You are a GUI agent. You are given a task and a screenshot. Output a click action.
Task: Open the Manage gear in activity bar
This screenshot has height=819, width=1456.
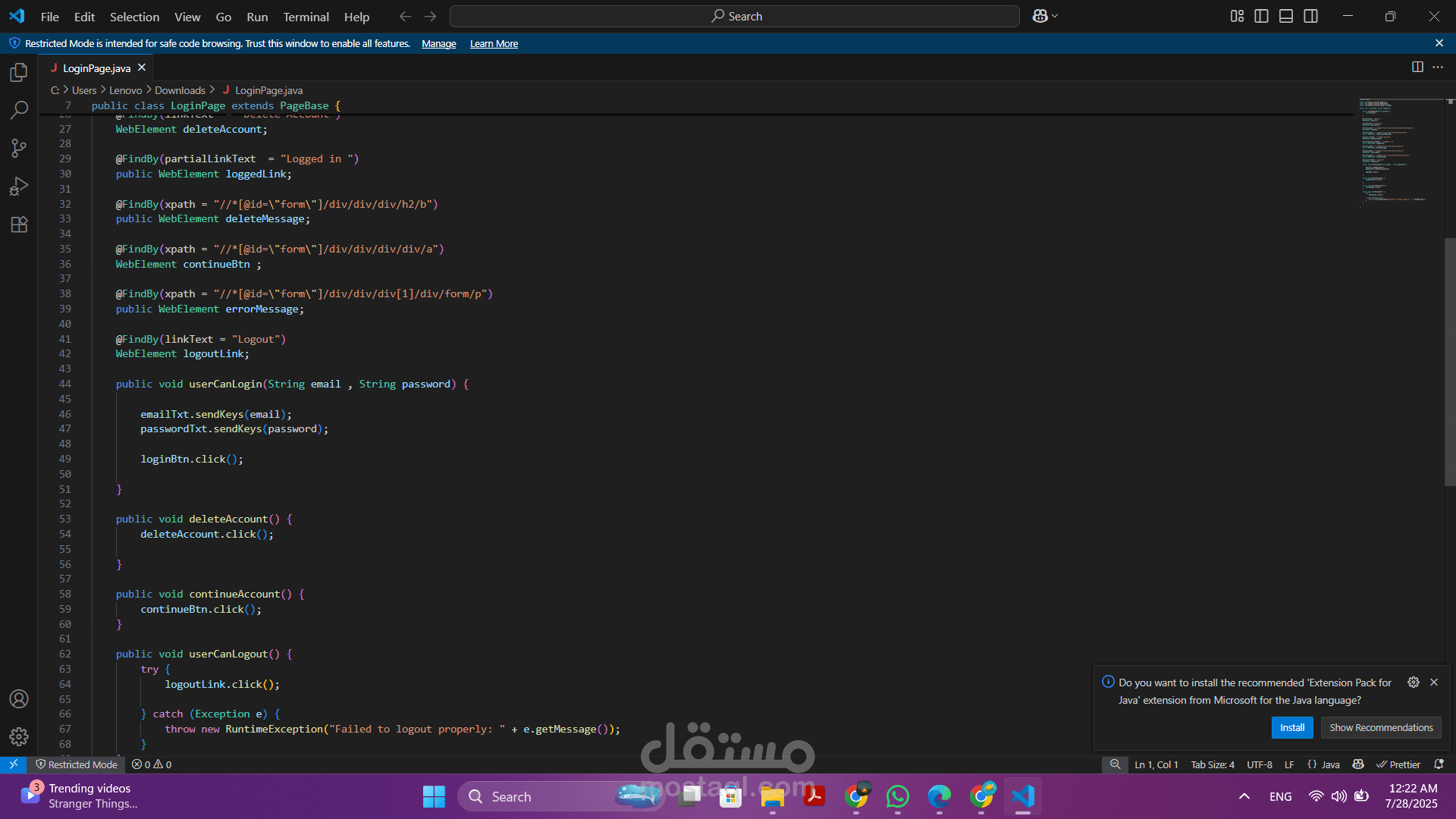(x=19, y=736)
